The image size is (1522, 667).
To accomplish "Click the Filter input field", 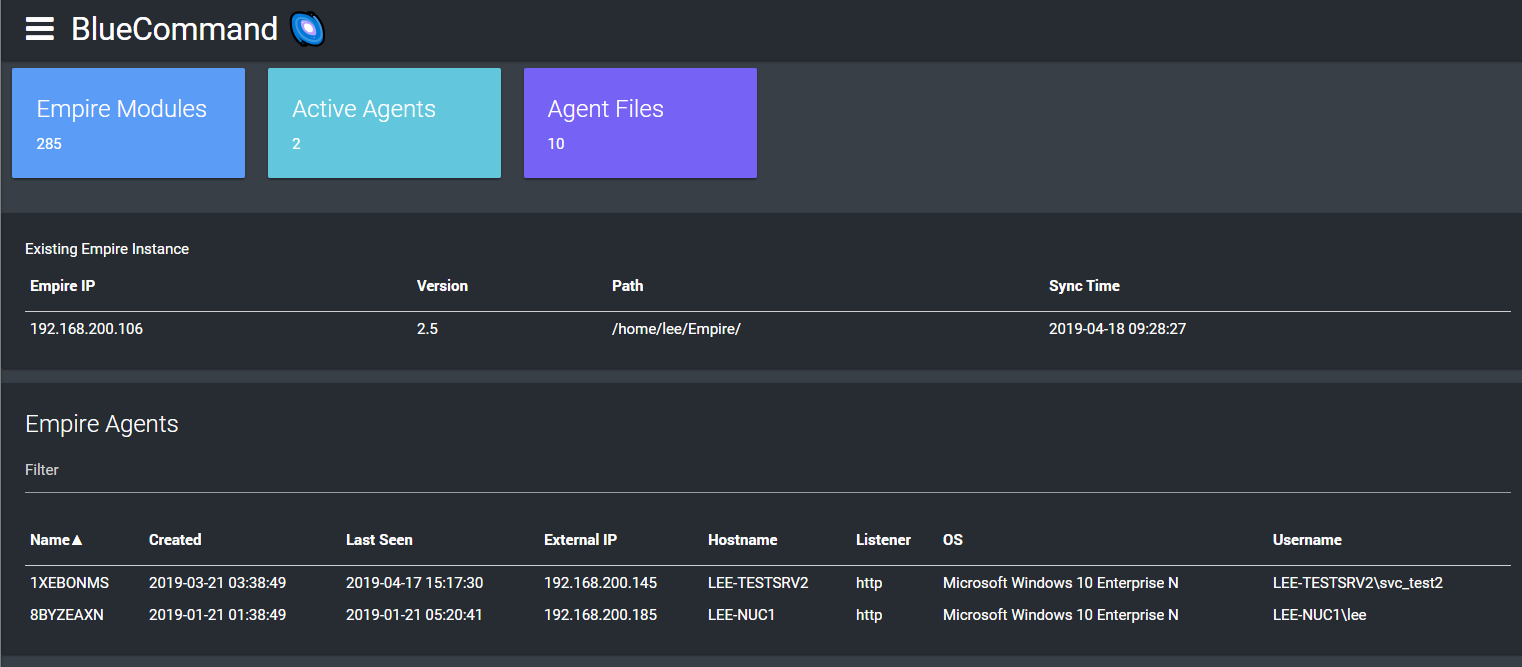I will point(768,470).
